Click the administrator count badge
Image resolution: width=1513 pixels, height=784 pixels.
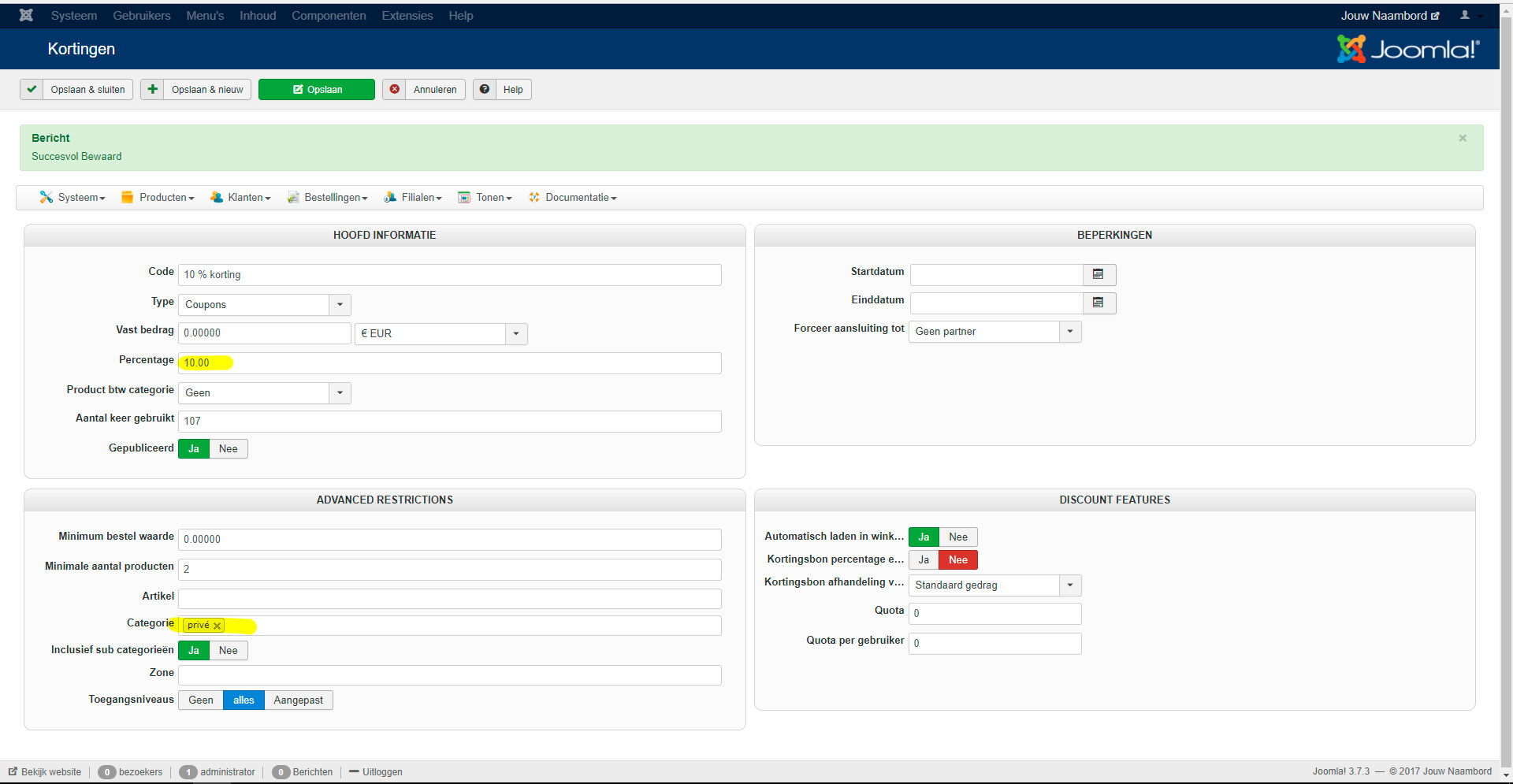point(188,772)
